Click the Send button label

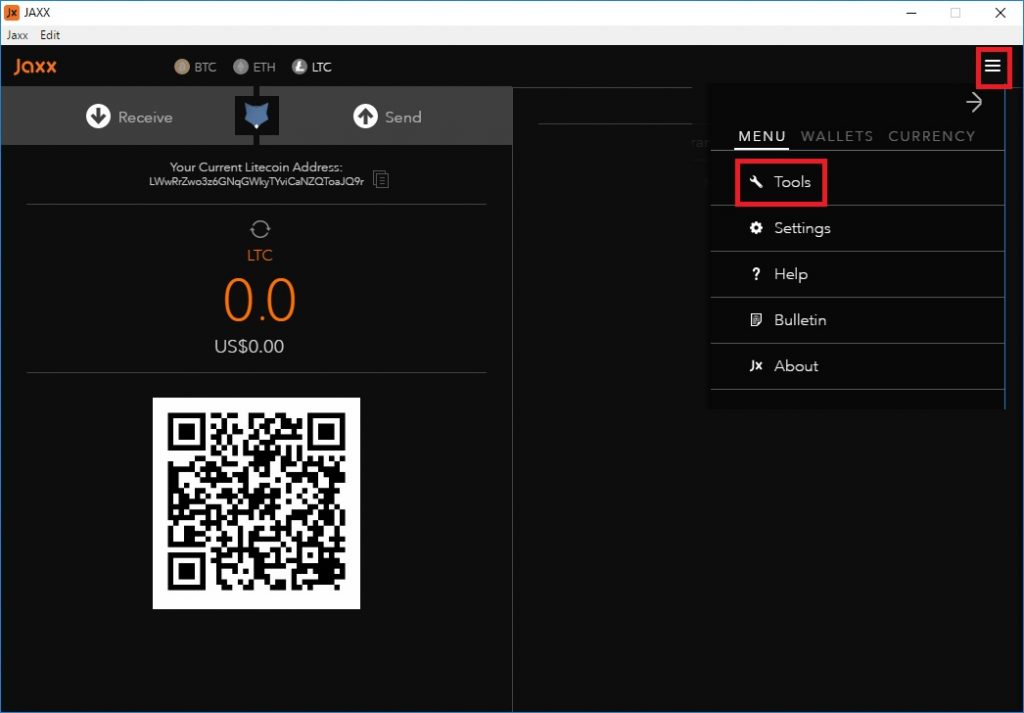tap(403, 117)
